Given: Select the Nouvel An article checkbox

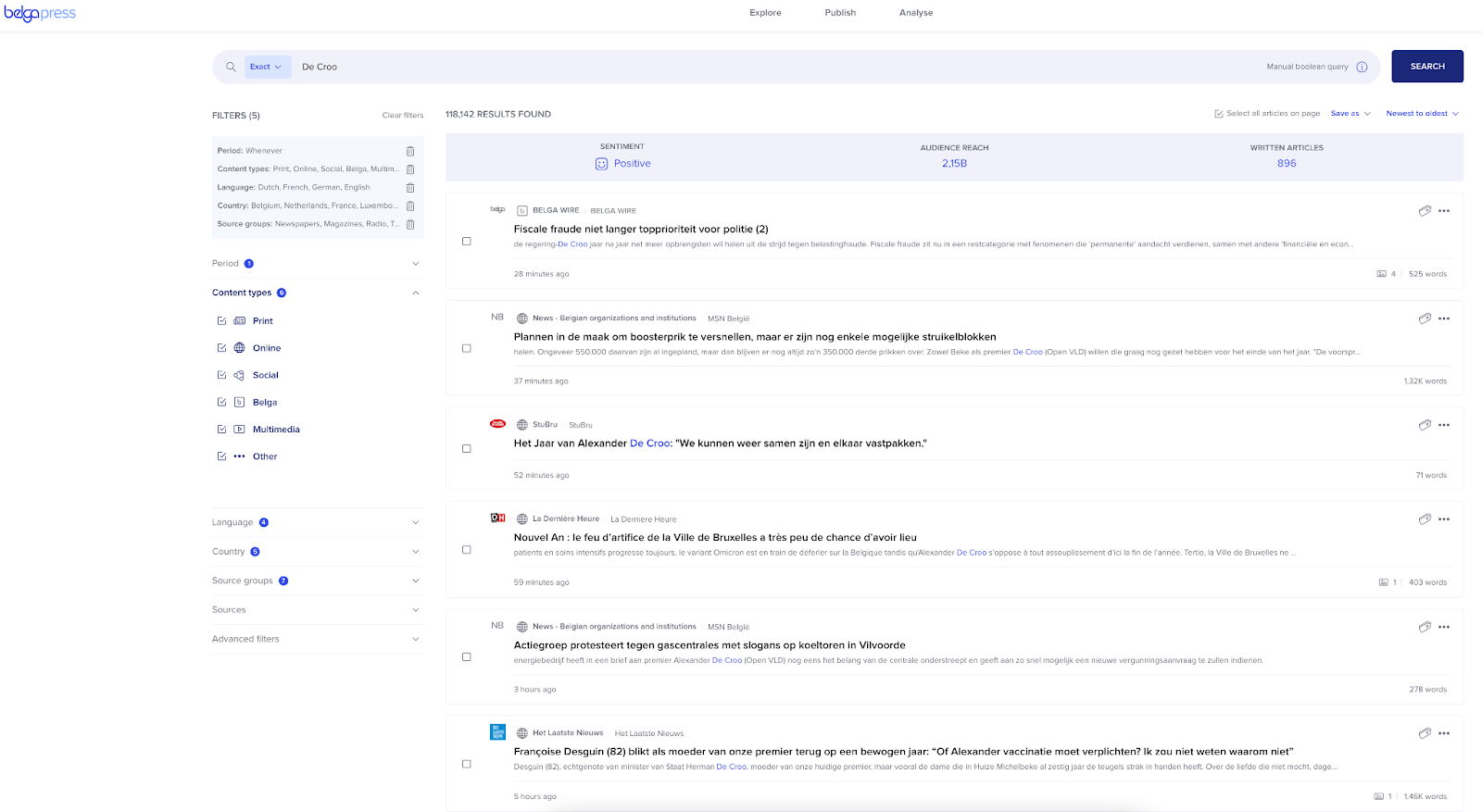Looking at the screenshot, I should (467, 550).
